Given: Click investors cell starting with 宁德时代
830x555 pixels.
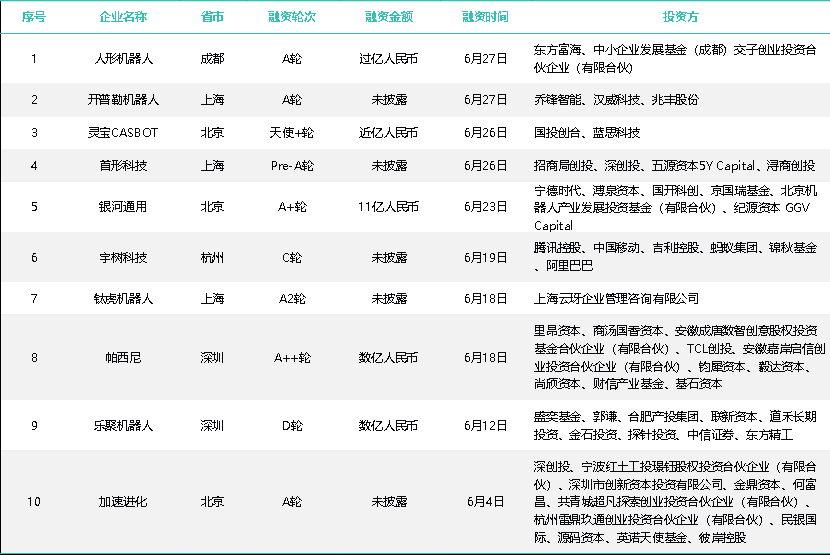Looking at the screenshot, I should point(675,208).
